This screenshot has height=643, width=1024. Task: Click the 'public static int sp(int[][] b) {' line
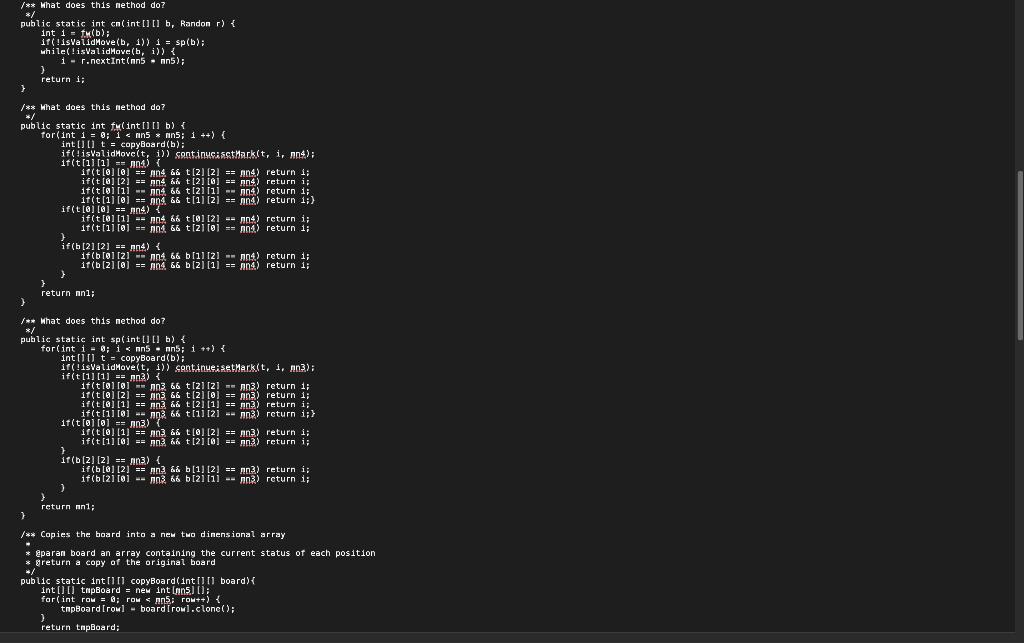103,339
